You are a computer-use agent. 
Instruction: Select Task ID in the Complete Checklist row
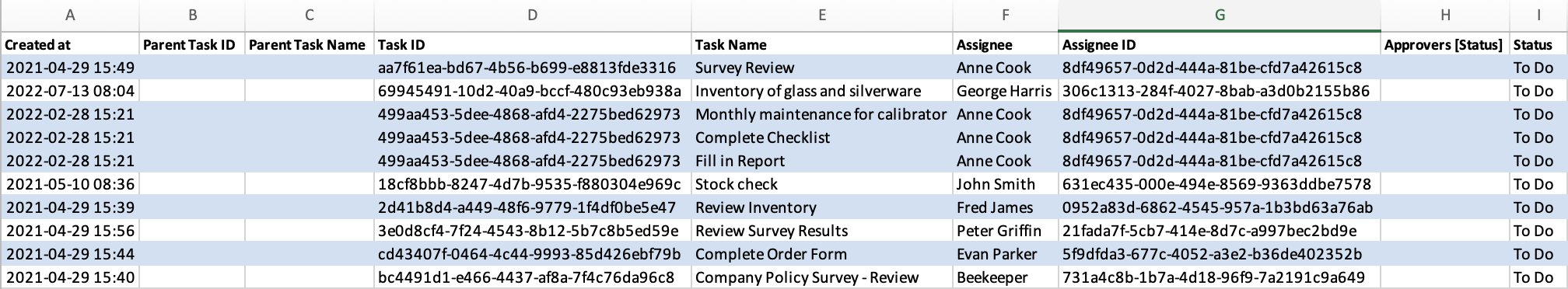(x=533, y=138)
